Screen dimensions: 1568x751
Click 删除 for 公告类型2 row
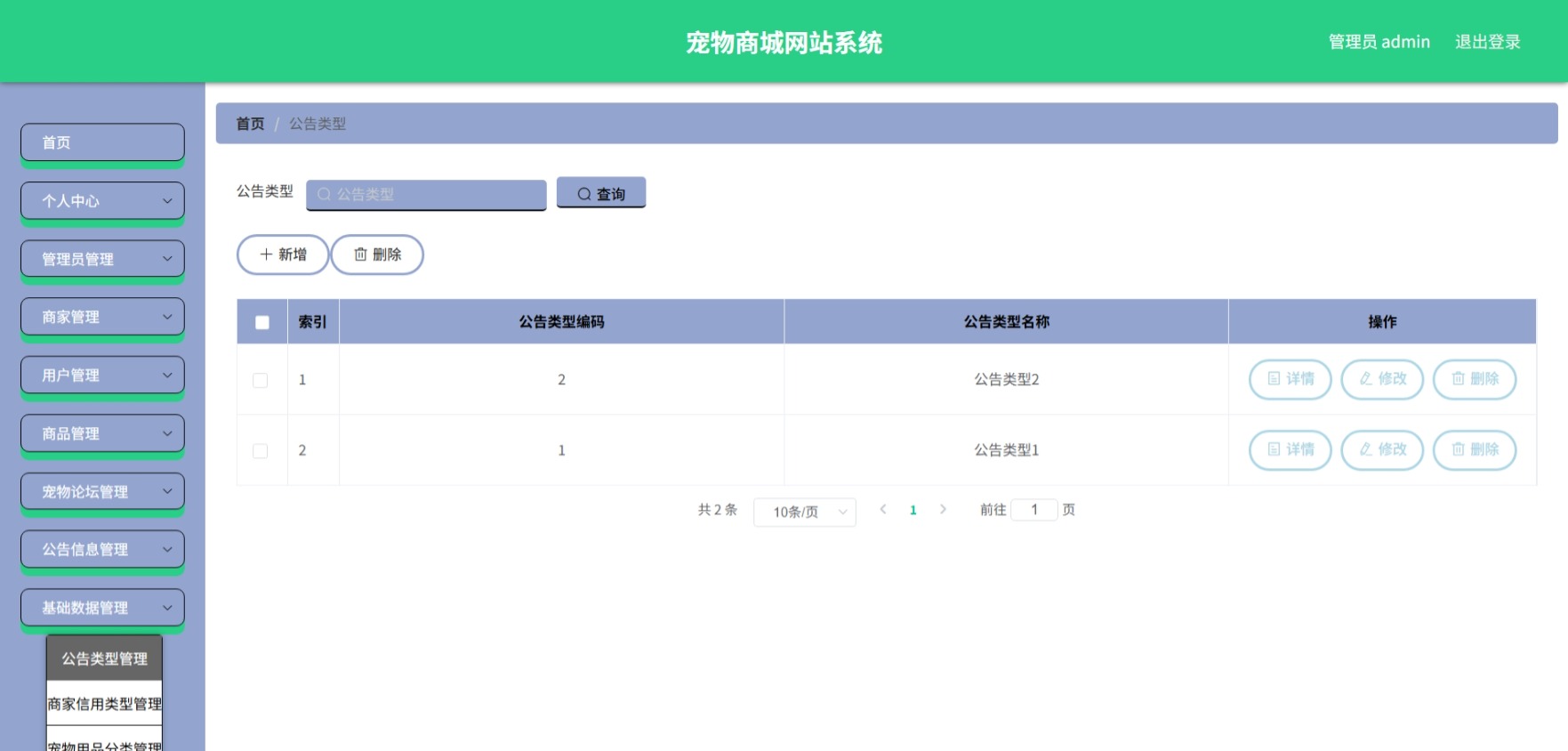point(1475,379)
